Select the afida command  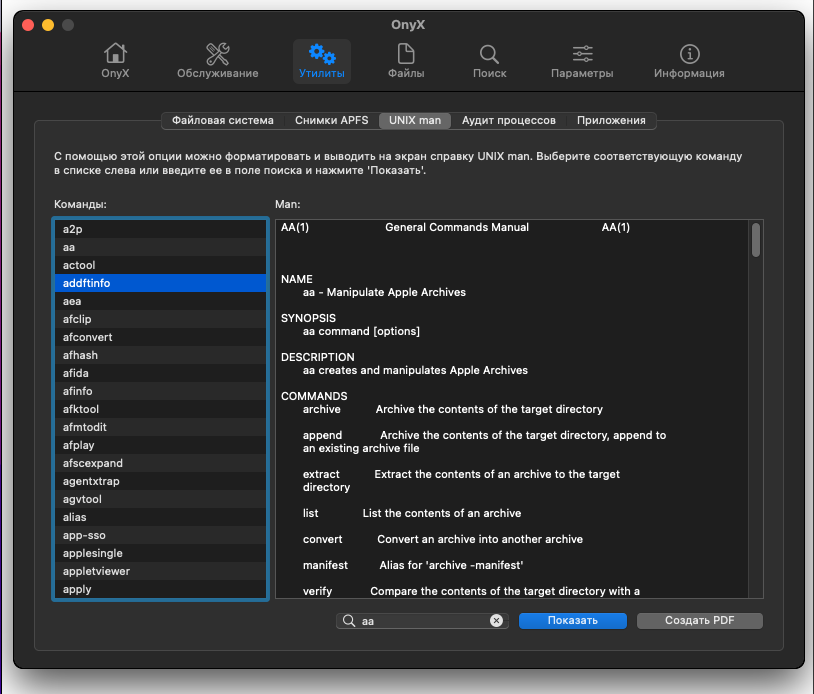[160, 373]
